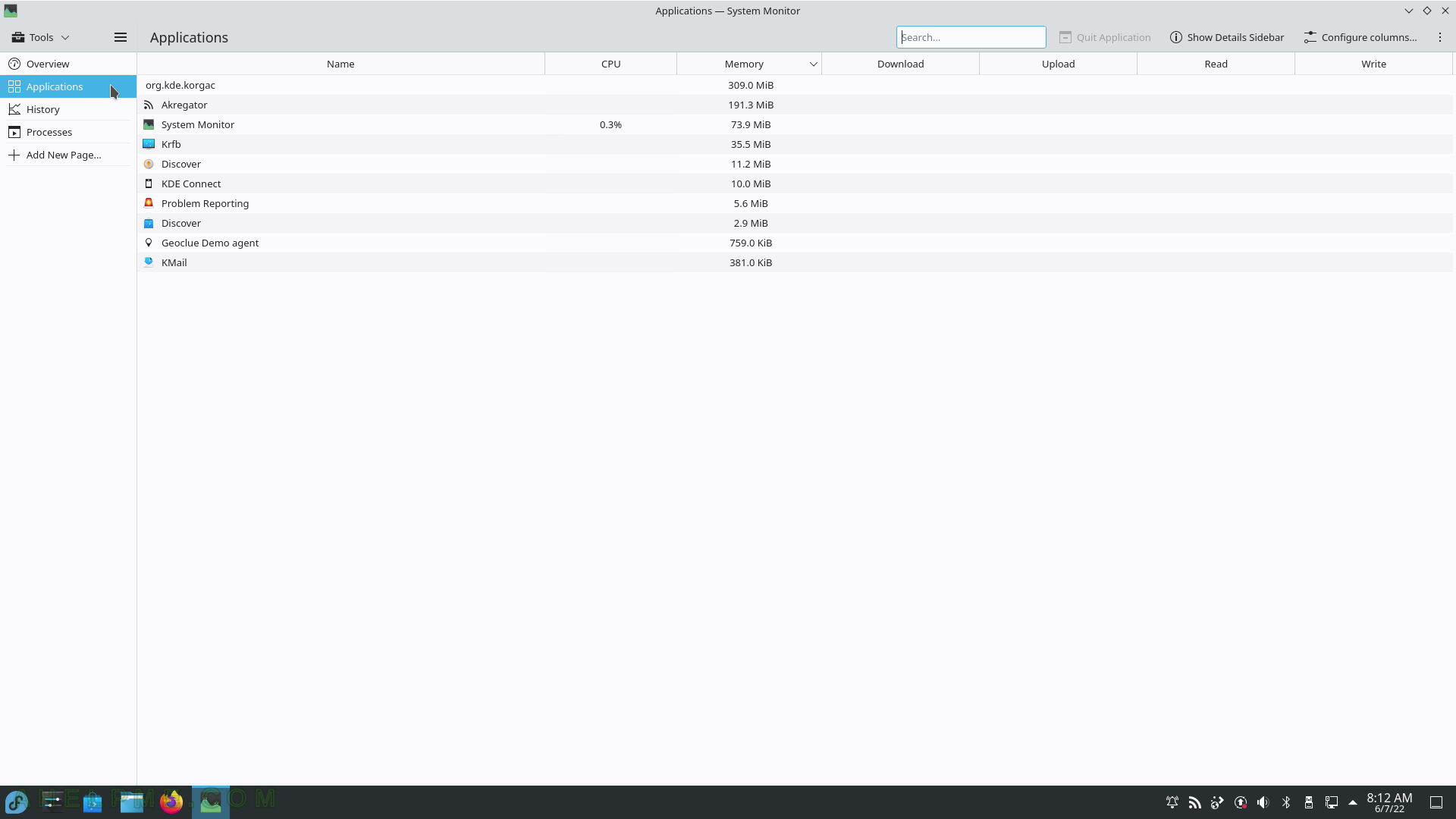Expand the hidden system tray icons
The height and width of the screenshot is (819, 1456).
point(1353,802)
